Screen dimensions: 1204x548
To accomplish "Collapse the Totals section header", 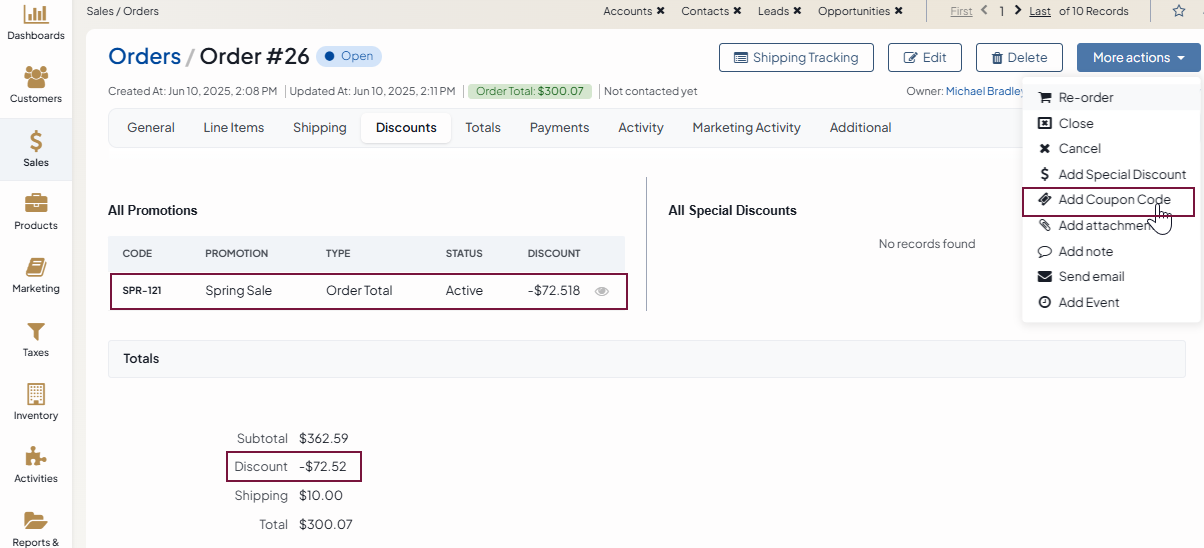I will tap(141, 358).
